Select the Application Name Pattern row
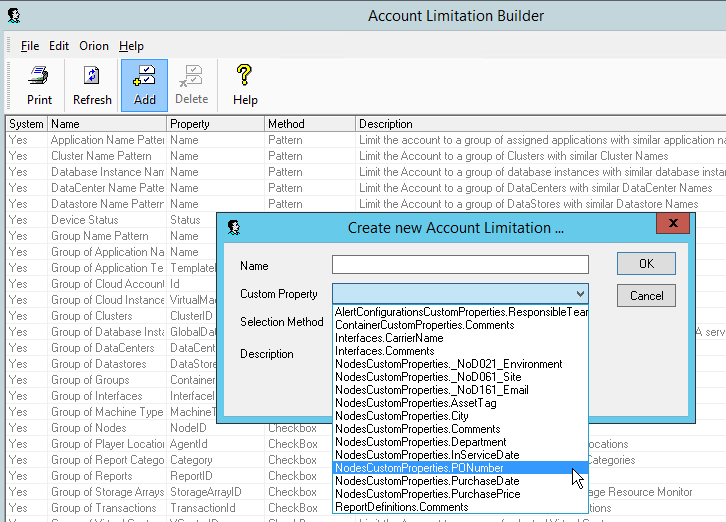Screen dimensions: 726x522 [366, 140]
